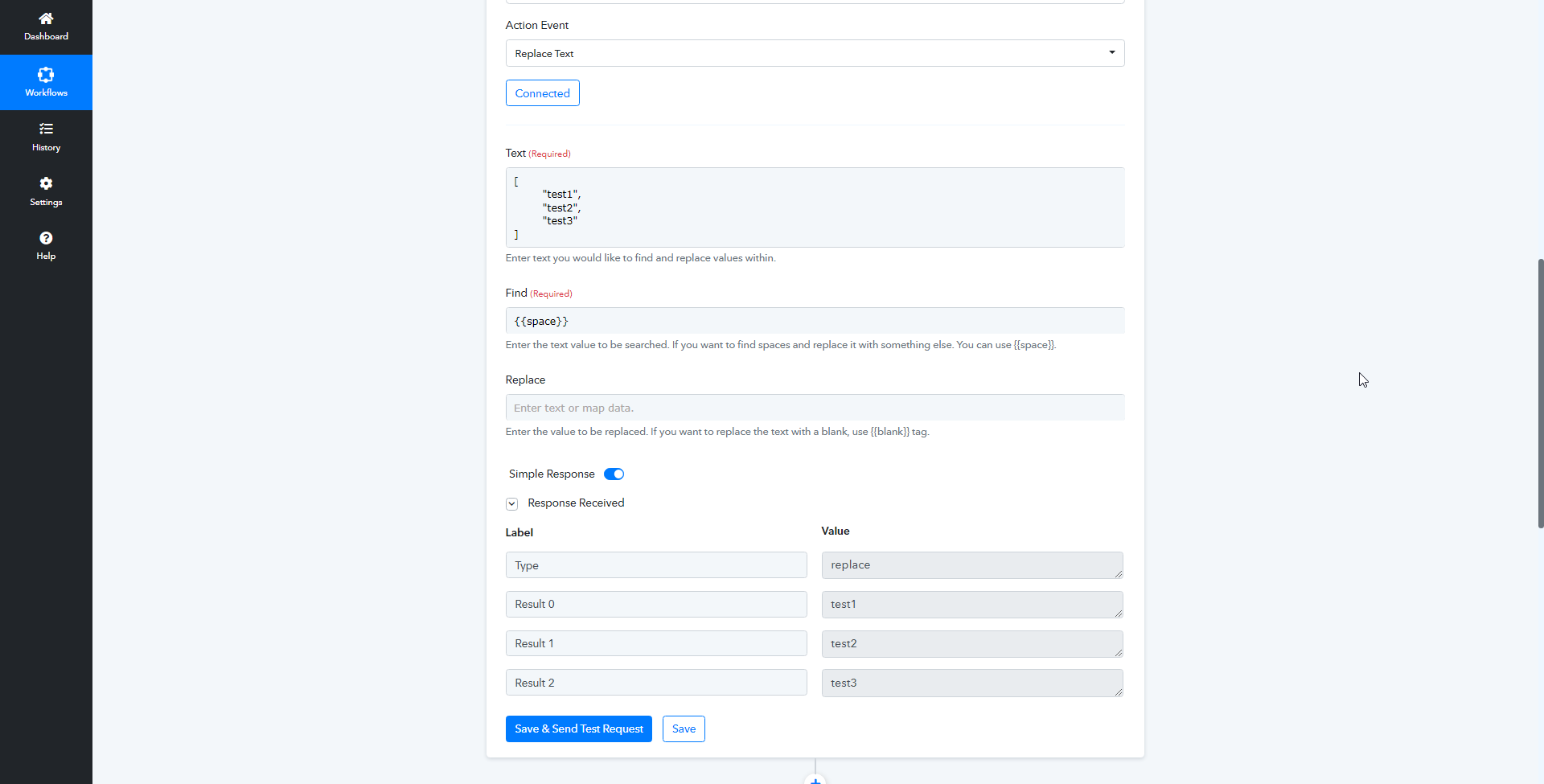1544x784 pixels.
Task: Click the resize handle of test3 value box
Action: 1118,692
